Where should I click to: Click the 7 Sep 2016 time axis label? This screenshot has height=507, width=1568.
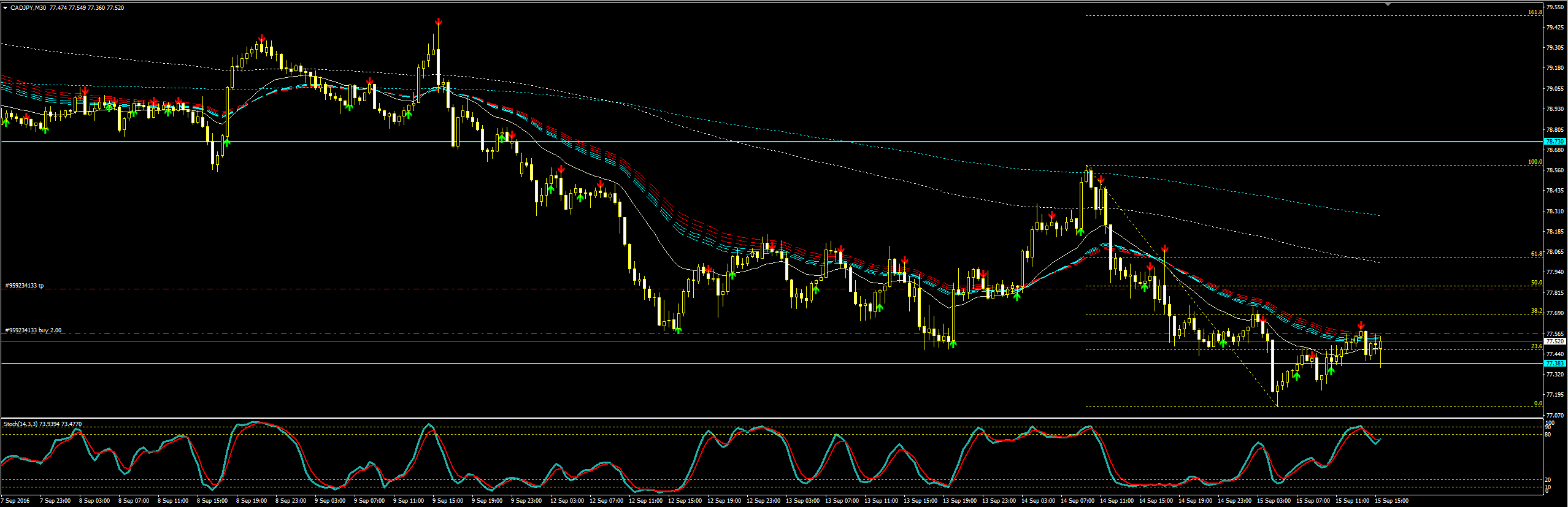tap(15, 501)
